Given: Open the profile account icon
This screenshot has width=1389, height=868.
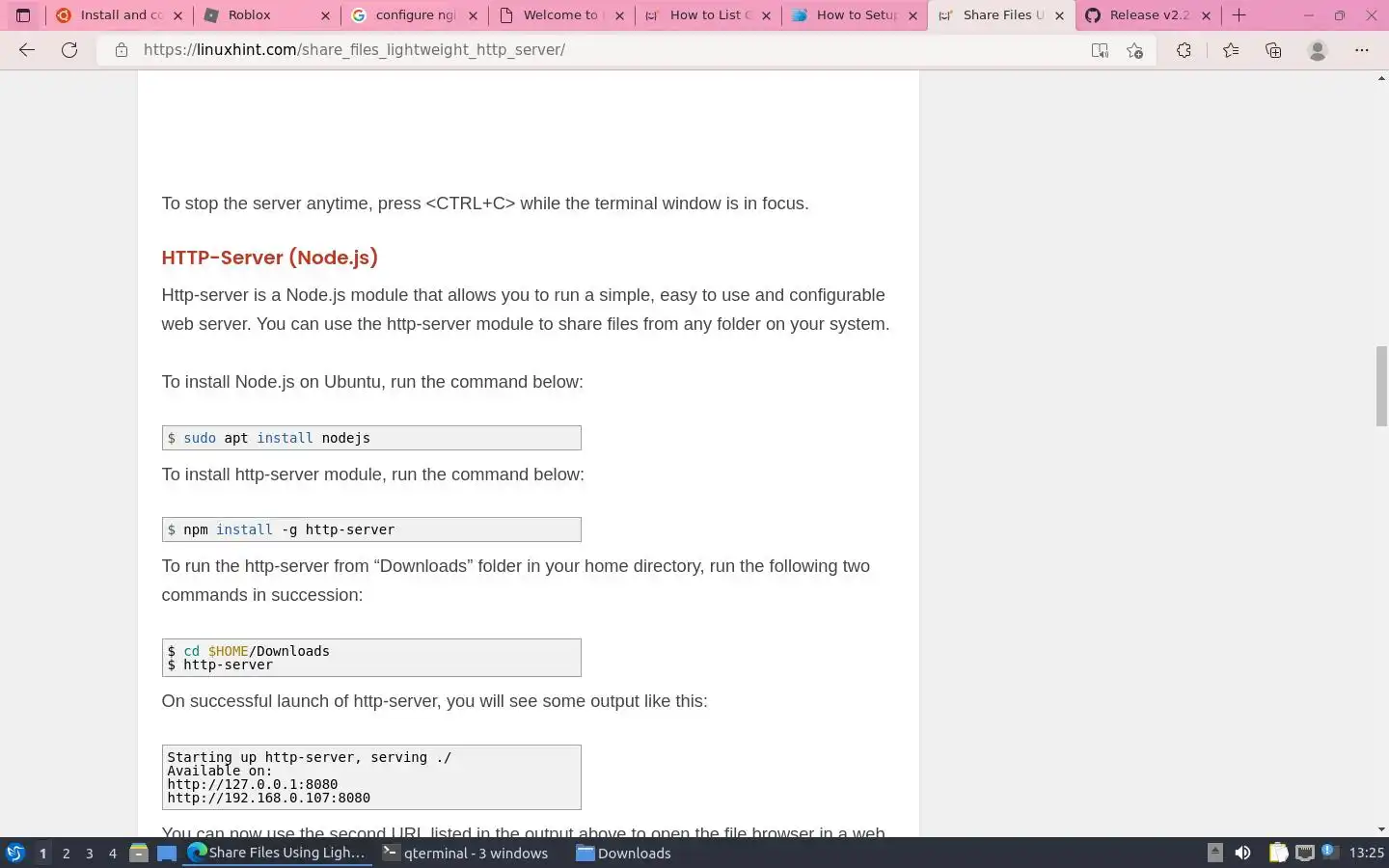Looking at the screenshot, I should click(1318, 50).
